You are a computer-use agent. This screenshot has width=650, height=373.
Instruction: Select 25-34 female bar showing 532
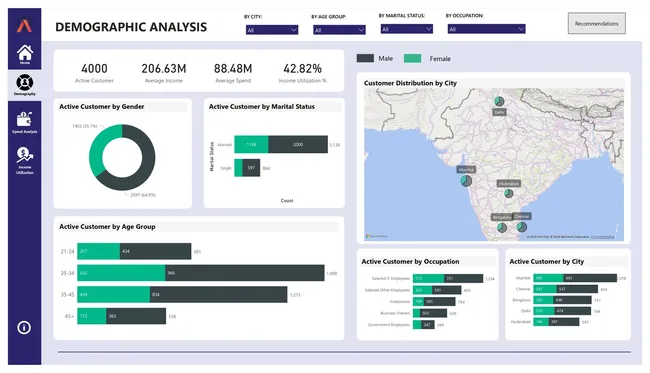pos(121,273)
